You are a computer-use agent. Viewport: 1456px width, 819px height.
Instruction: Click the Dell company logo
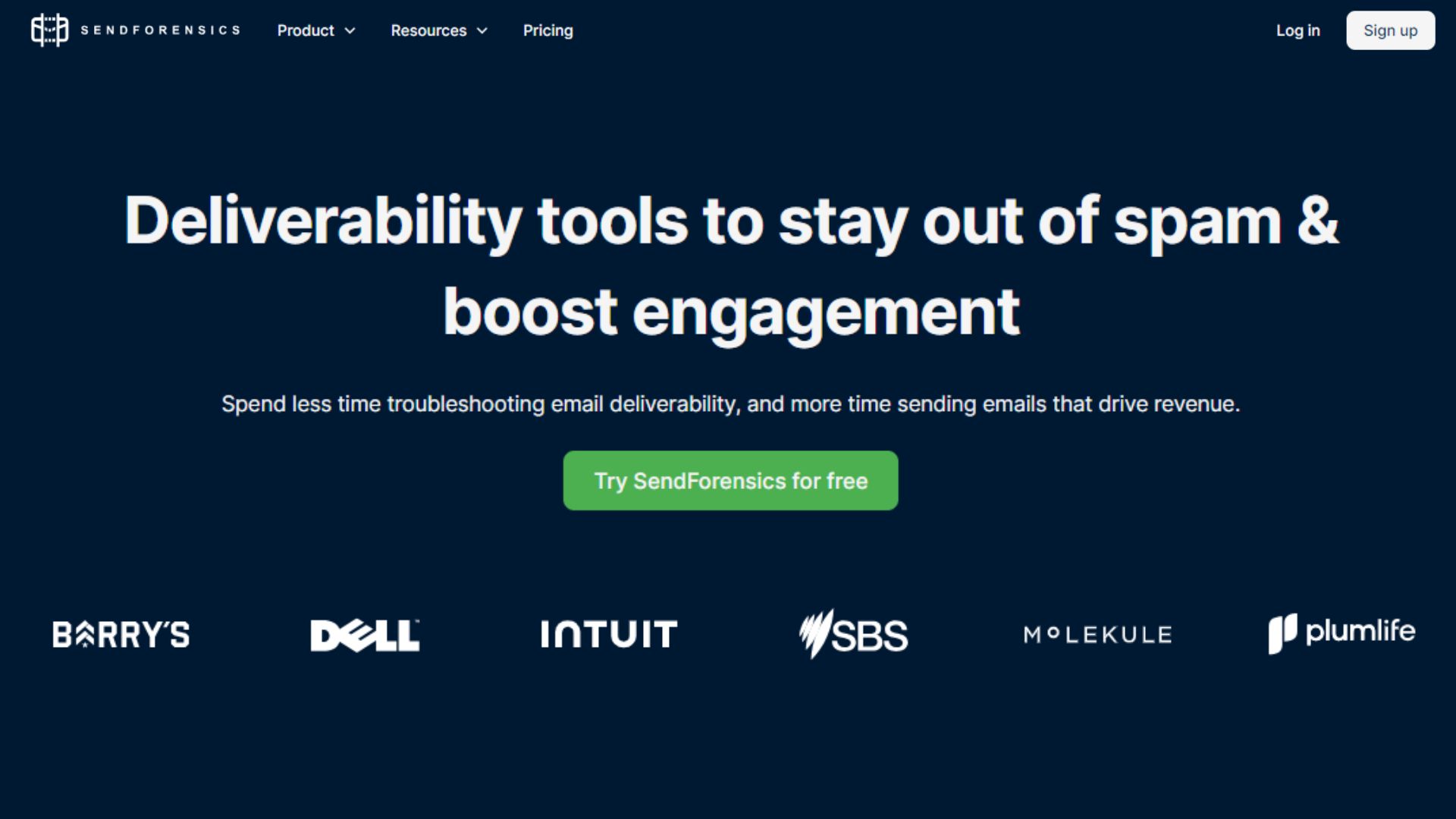(364, 633)
